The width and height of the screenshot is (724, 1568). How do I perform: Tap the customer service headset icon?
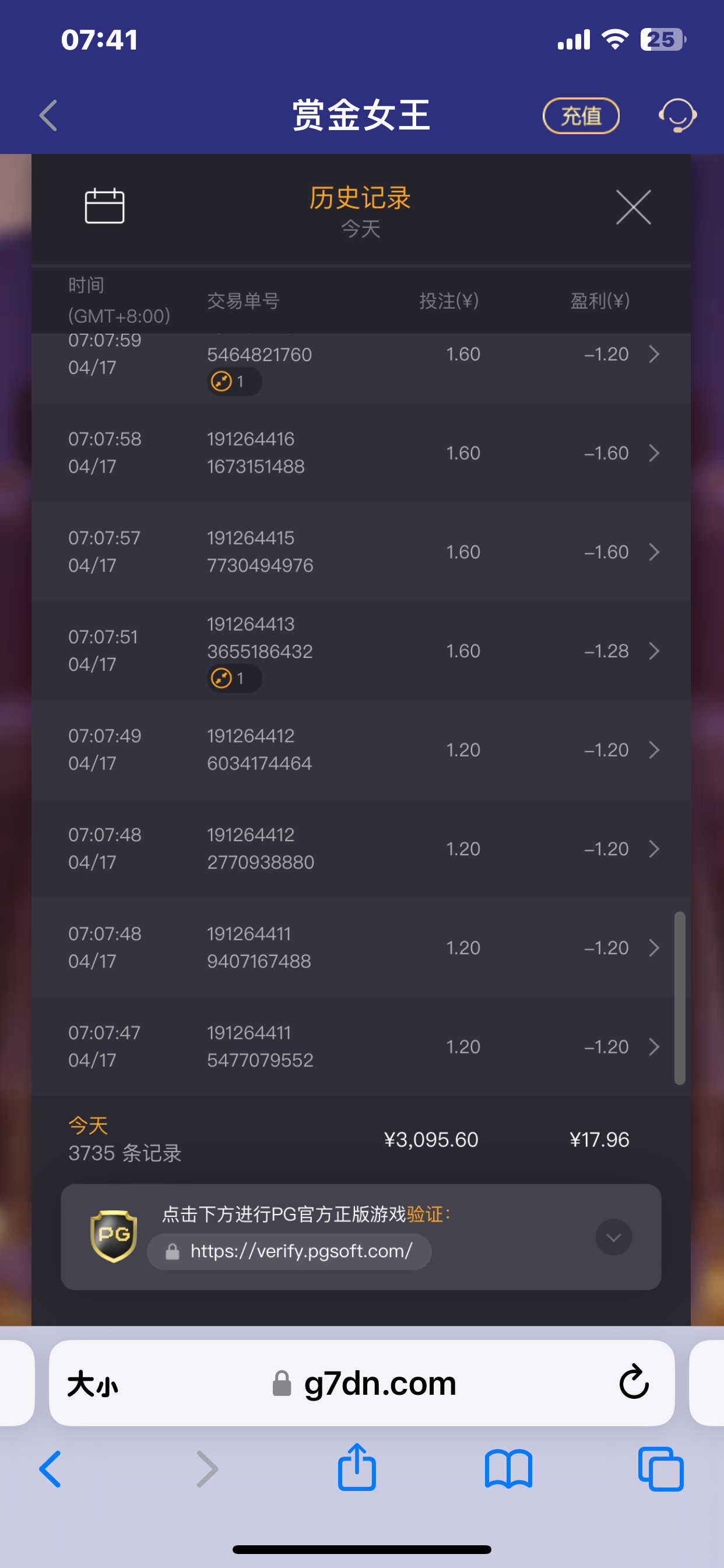click(677, 116)
